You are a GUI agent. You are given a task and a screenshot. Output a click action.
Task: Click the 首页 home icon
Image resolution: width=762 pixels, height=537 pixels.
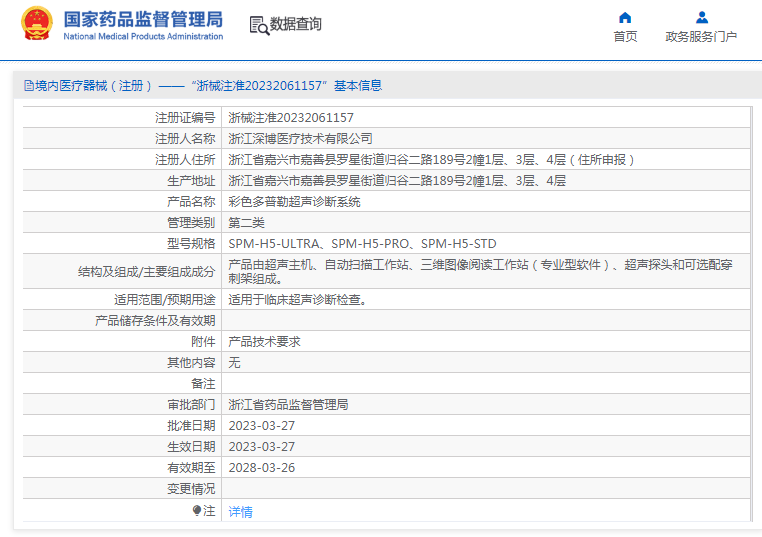pyautogui.click(x=625, y=17)
